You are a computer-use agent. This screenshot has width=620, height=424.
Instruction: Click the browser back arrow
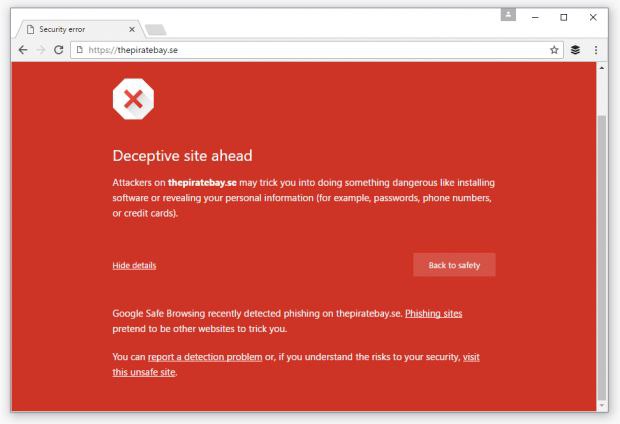pos(23,50)
